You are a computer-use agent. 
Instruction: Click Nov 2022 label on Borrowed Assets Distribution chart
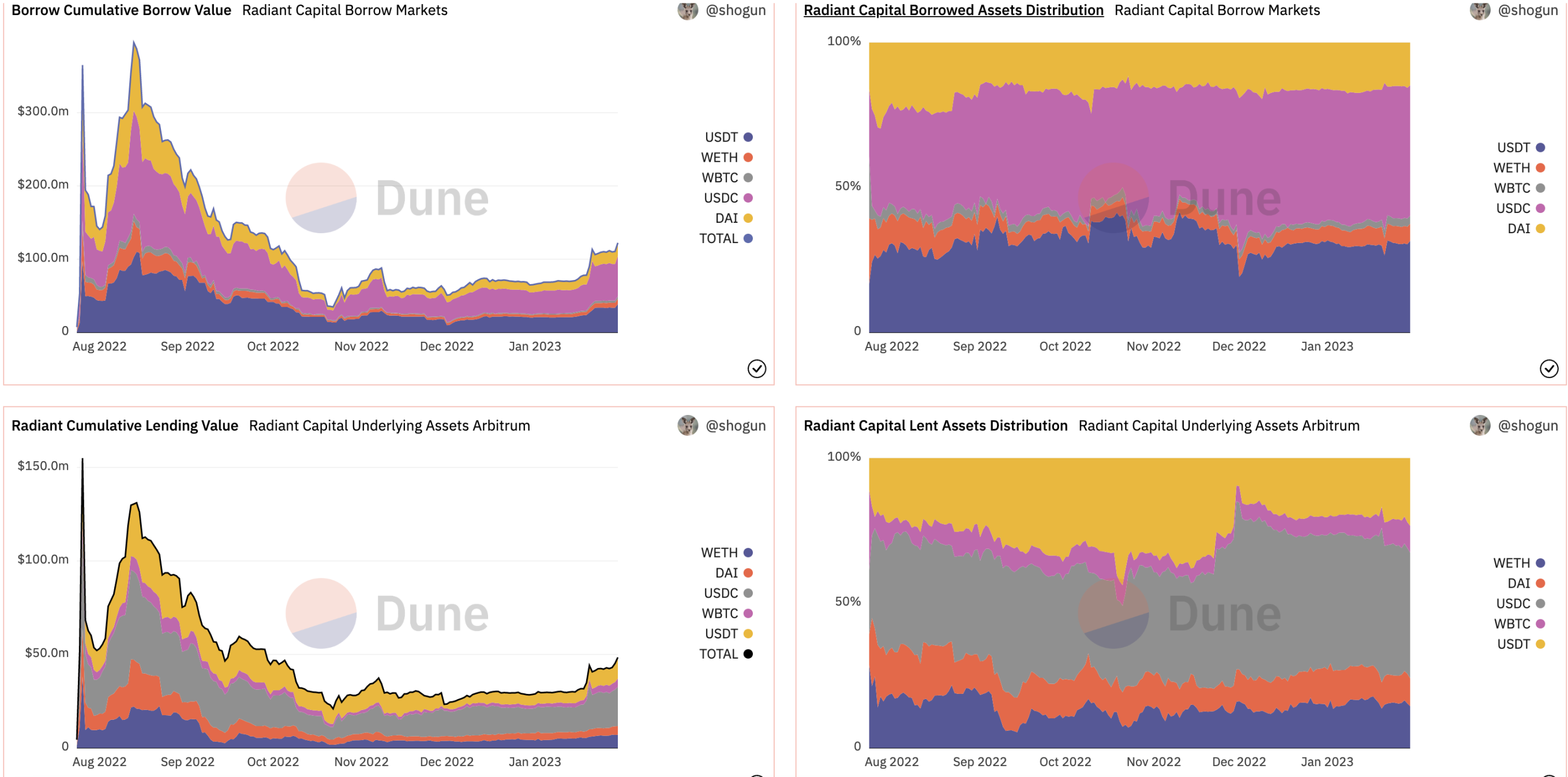click(x=1153, y=346)
